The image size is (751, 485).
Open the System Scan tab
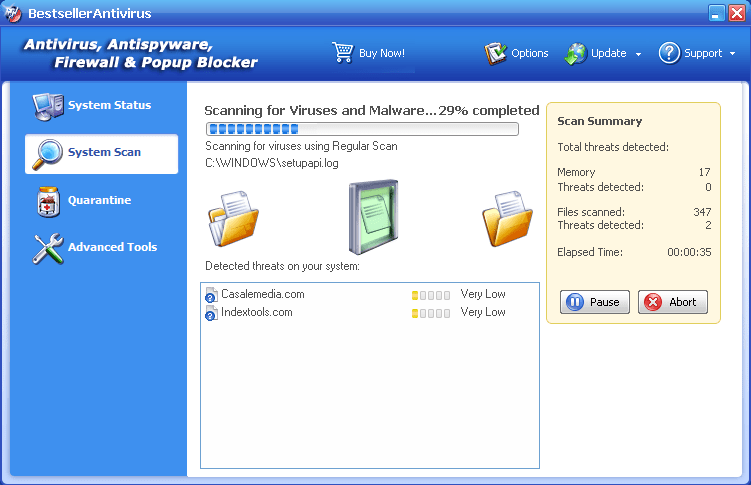click(x=102, y=154)
